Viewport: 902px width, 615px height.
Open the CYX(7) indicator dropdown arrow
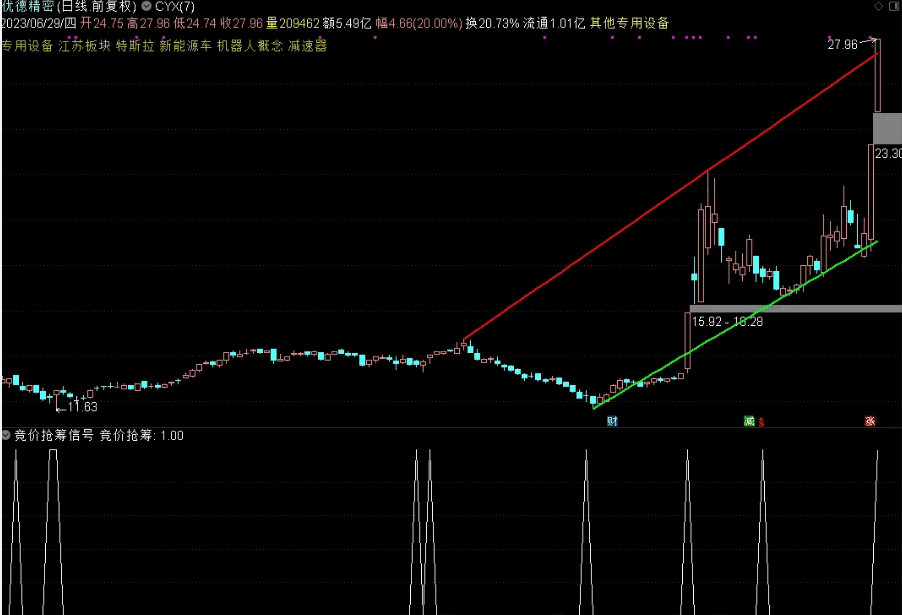click(147, 6)
